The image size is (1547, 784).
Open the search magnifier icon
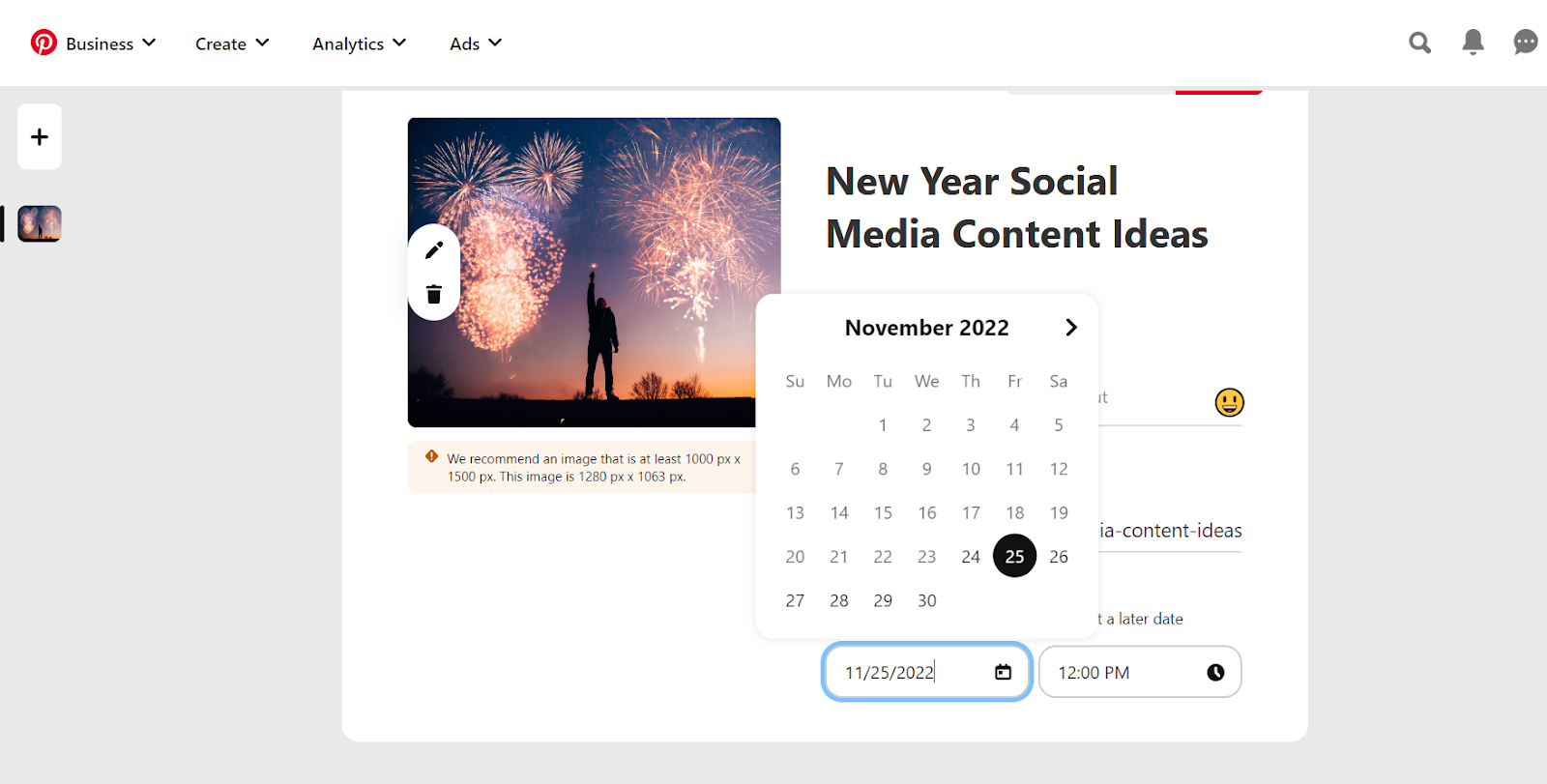coord(1419,43)
